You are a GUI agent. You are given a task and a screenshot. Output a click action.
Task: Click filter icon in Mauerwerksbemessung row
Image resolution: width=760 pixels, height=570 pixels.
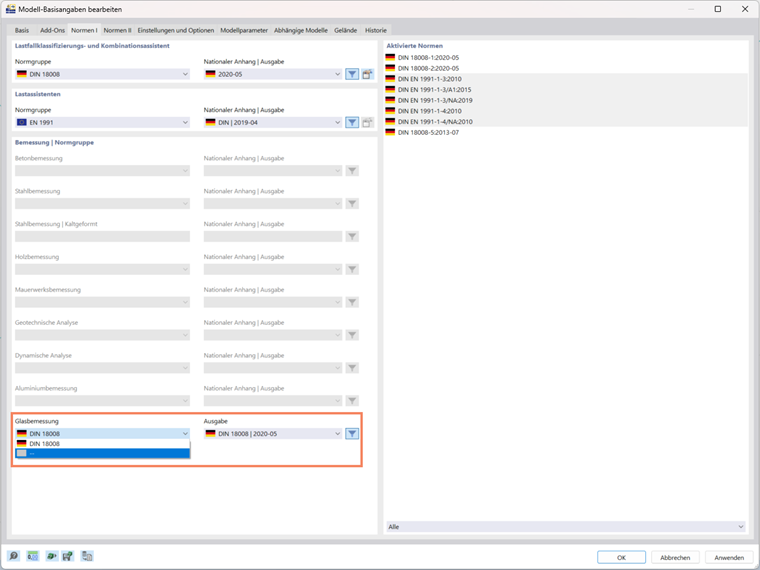[x=352, y=302]
